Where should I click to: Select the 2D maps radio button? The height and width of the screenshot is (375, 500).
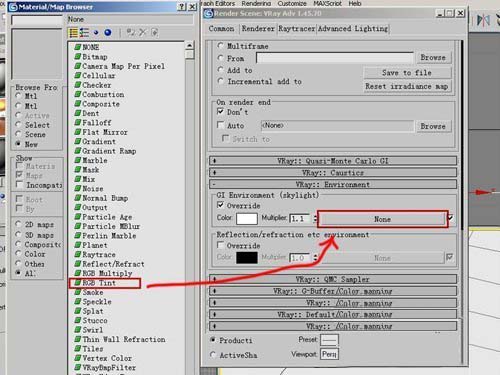[19, 224]
